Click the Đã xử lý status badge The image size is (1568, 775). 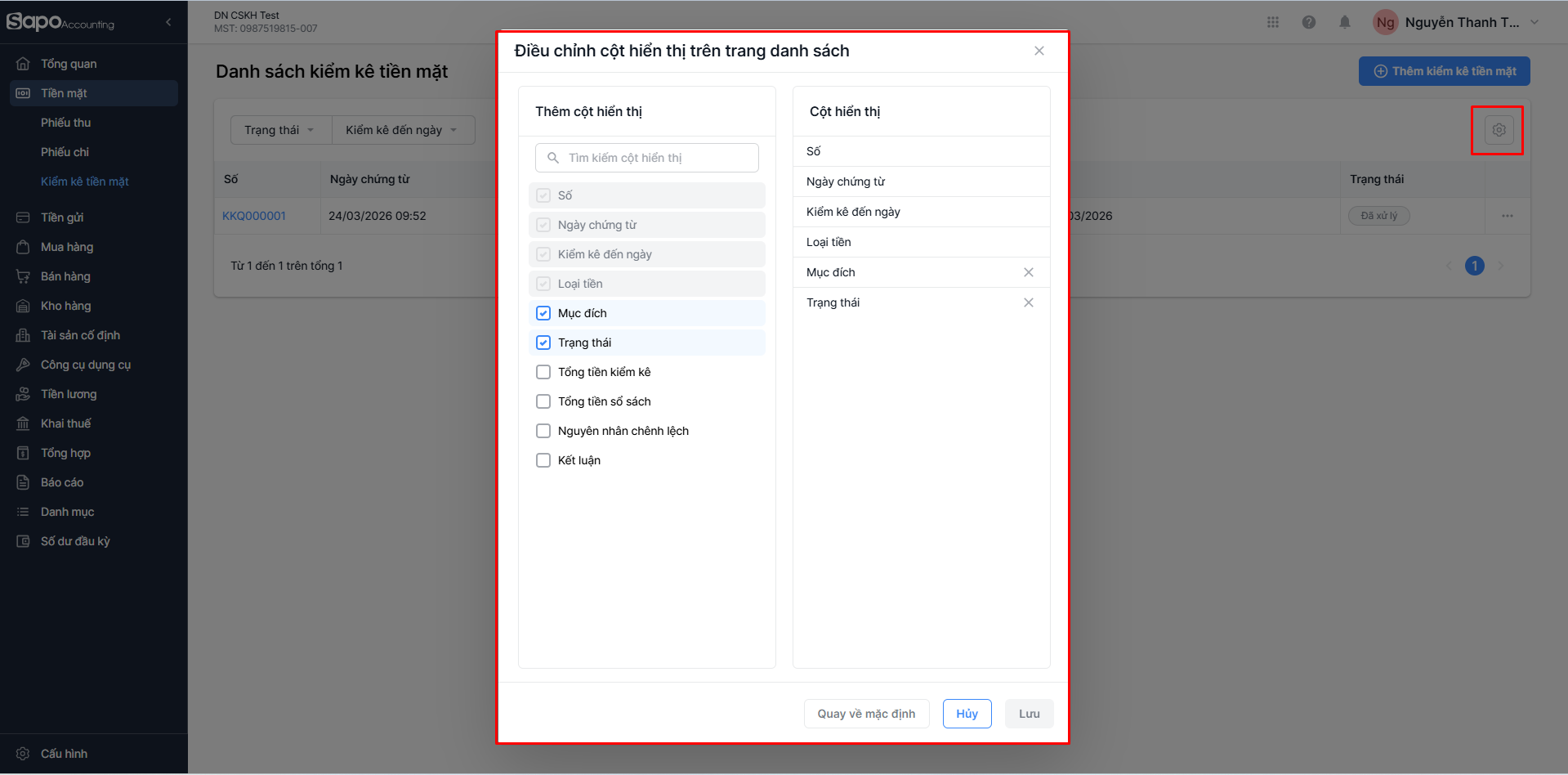1379,216
